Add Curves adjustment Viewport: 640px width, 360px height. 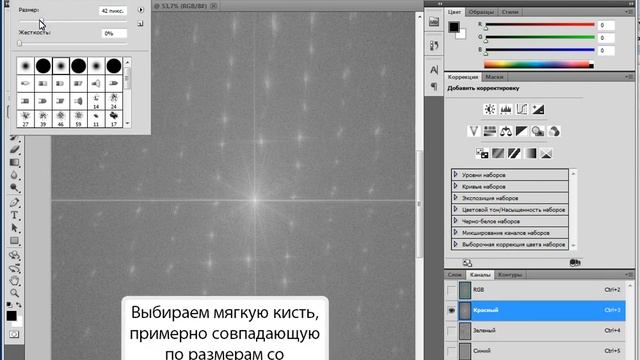(x=522, y=109)
